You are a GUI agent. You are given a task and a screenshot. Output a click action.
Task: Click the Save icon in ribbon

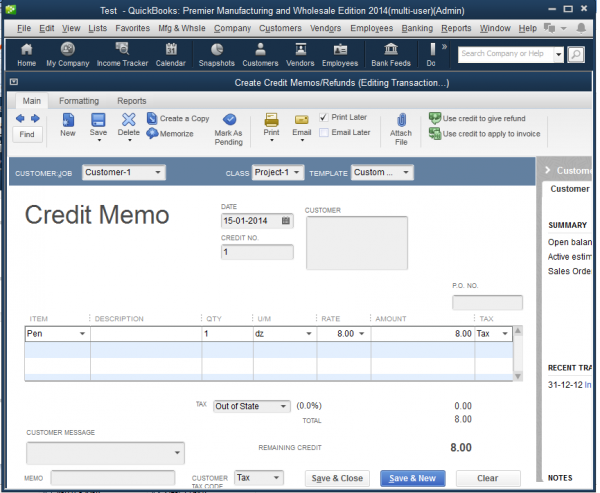tap(98, 126)
